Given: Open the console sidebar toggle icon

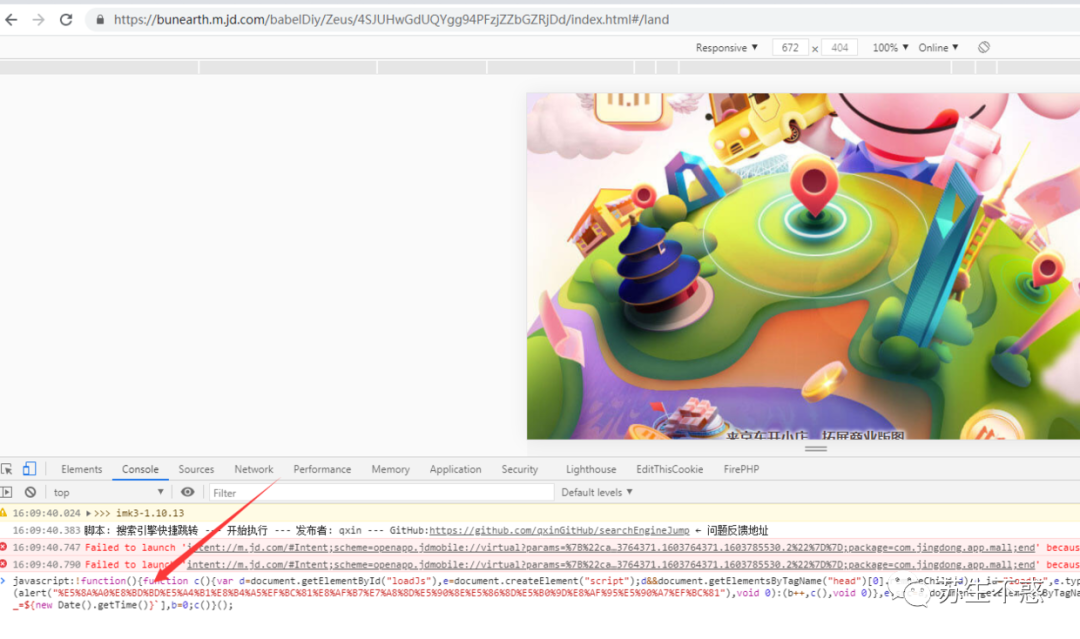Looking at the screenshot, I should pos(7,492).
